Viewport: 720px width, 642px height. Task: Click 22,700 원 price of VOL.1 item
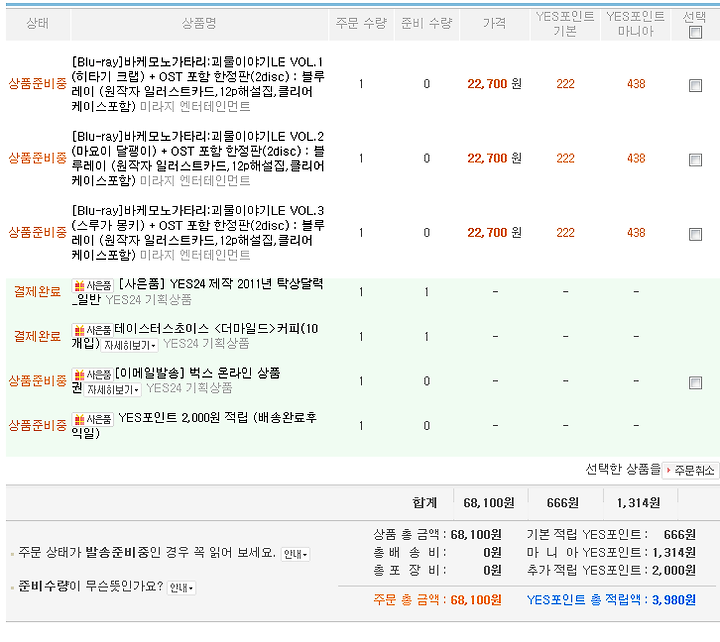click(x=495, y=84)
